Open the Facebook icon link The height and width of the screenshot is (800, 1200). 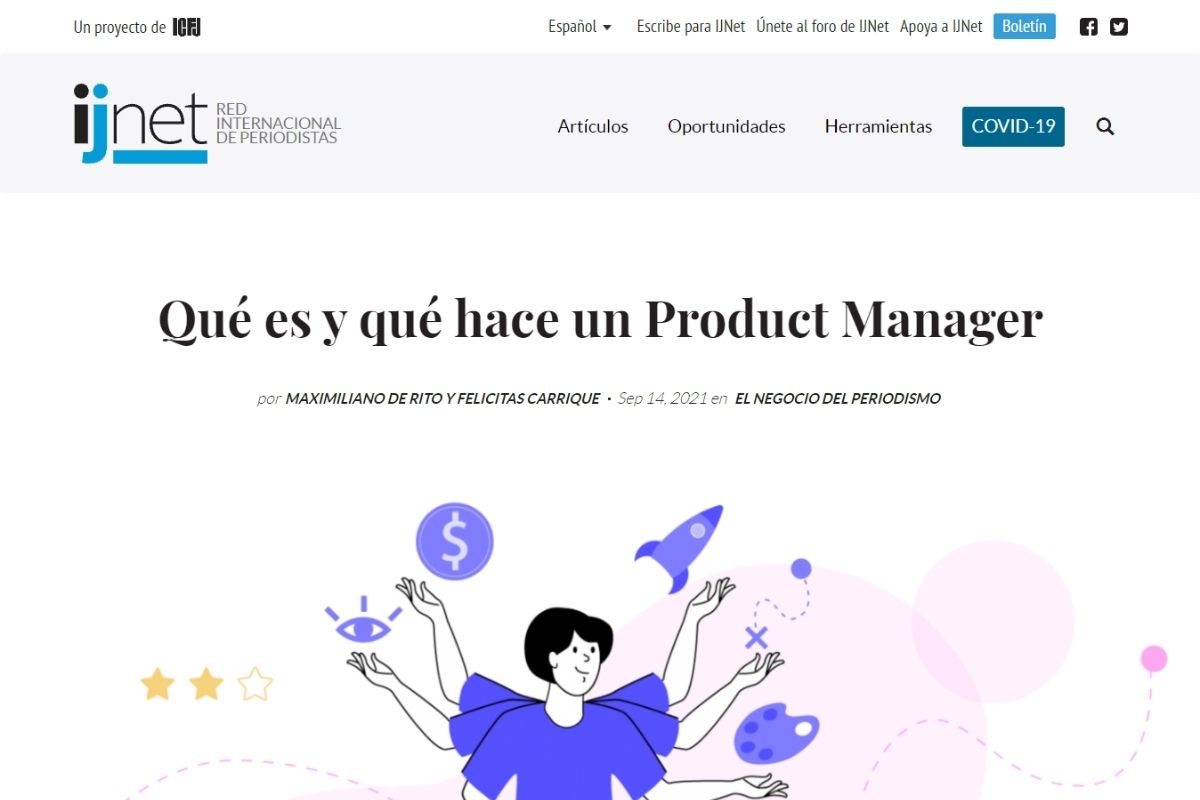click(1089, 27)
